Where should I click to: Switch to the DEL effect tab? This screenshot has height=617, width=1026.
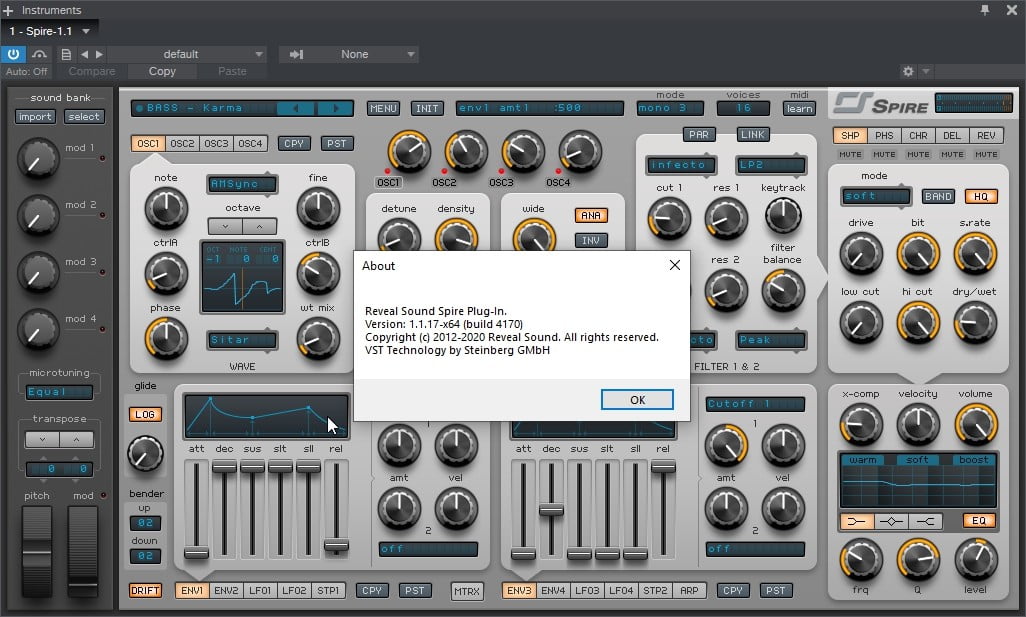click(x=952, y=135)
